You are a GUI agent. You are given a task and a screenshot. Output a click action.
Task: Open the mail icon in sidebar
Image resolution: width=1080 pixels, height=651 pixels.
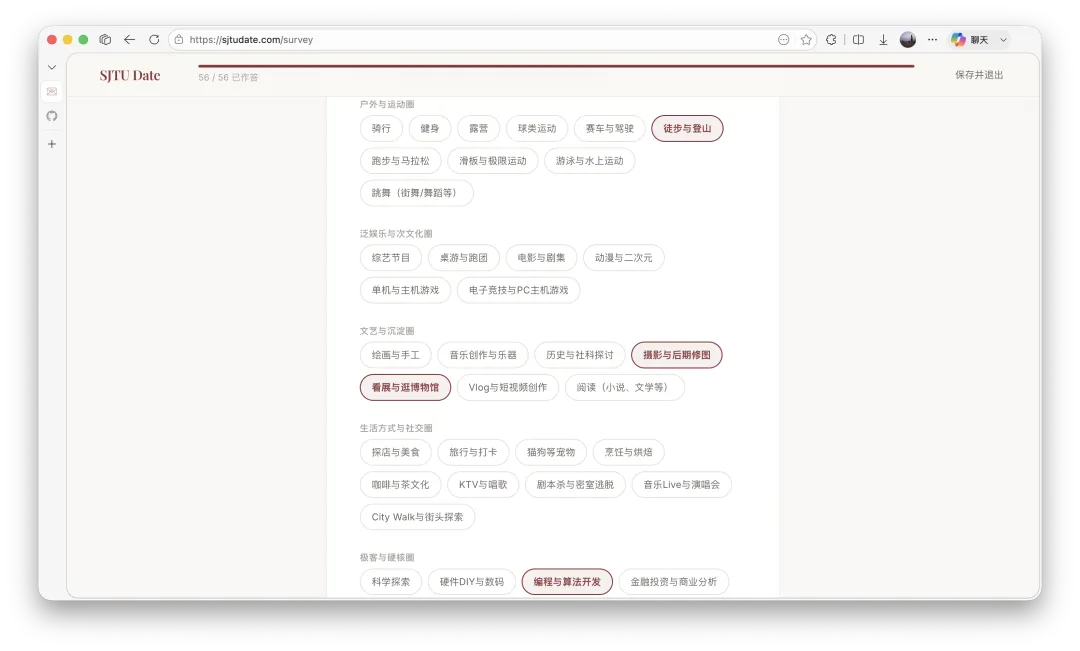[52, 92]
